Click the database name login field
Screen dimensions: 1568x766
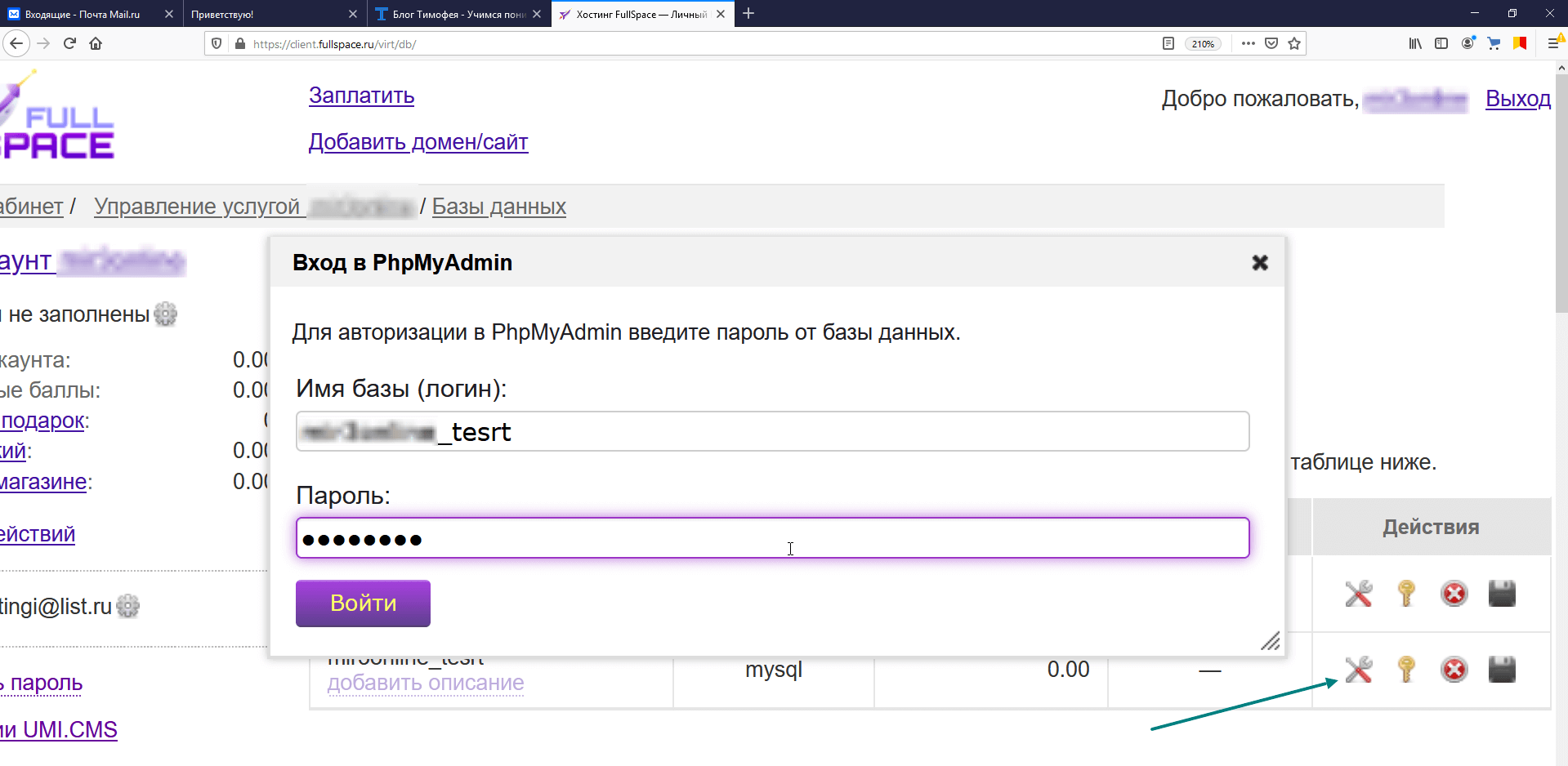coord(772,431)
